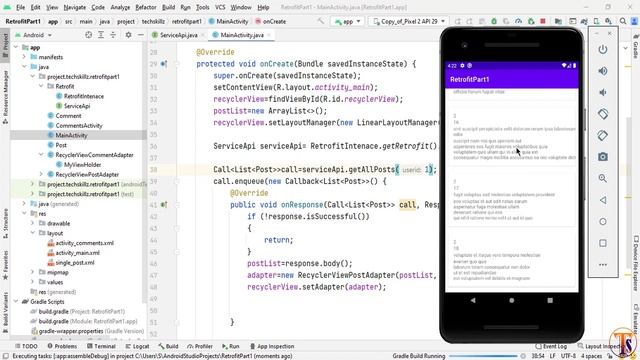
Task: Open the Terminal tool window
Action: (100, 346)
